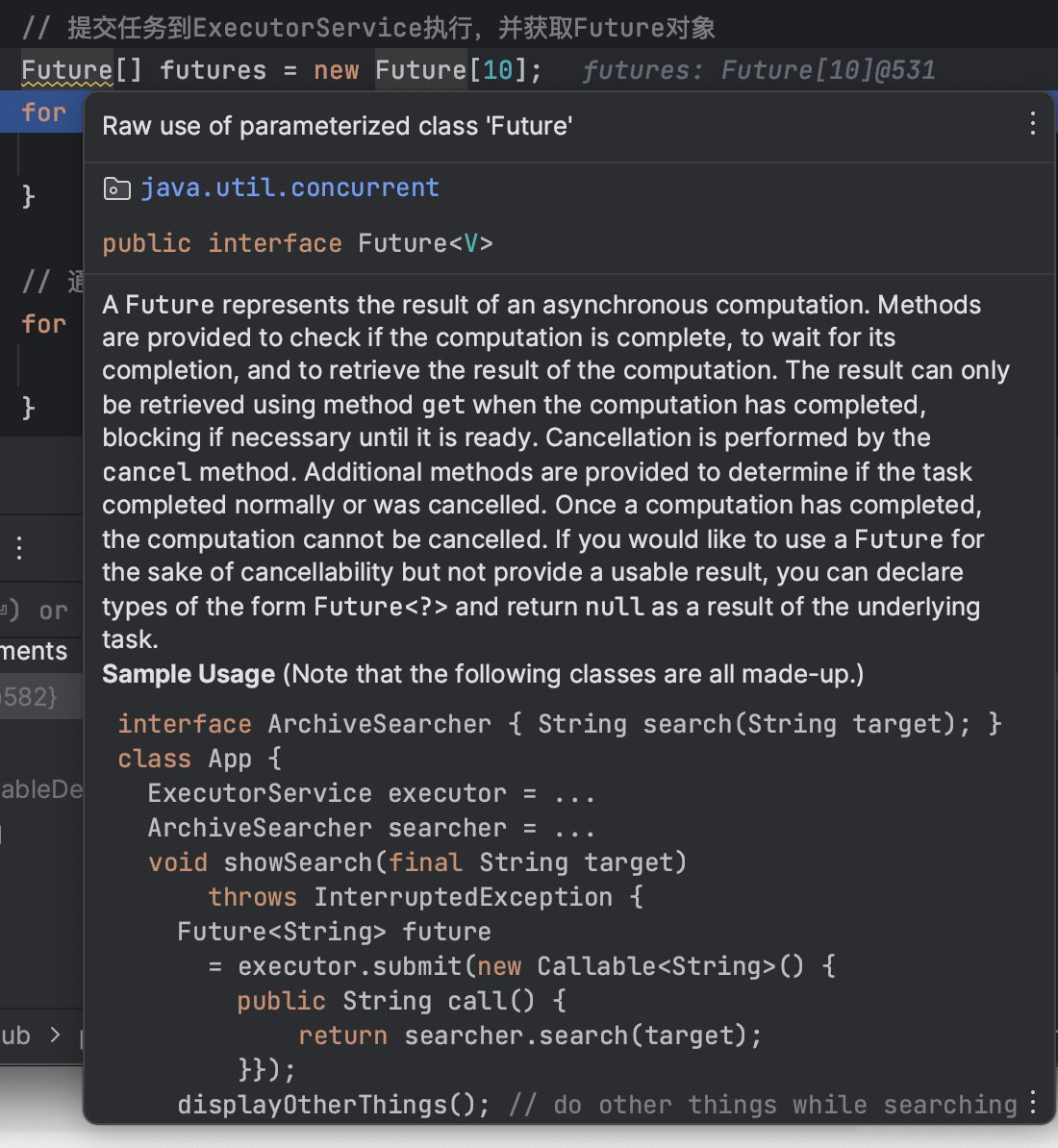
Task: Click the three-dot menu at the popup's bottom
Action: [1032, 1102]
